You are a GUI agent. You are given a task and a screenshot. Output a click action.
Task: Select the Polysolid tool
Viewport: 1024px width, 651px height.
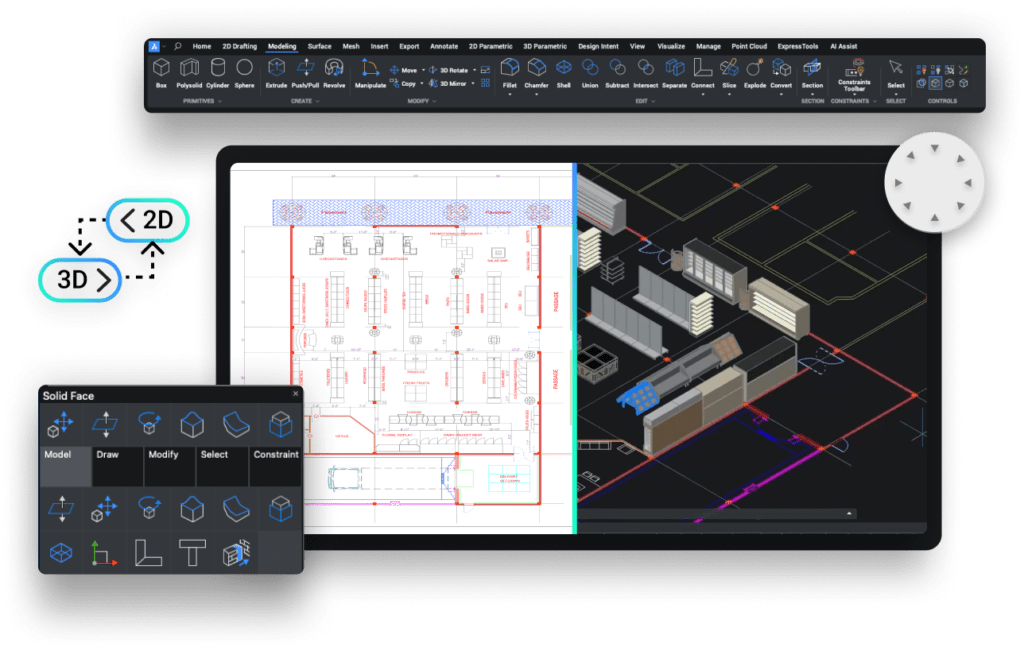[x=189, y=72]
